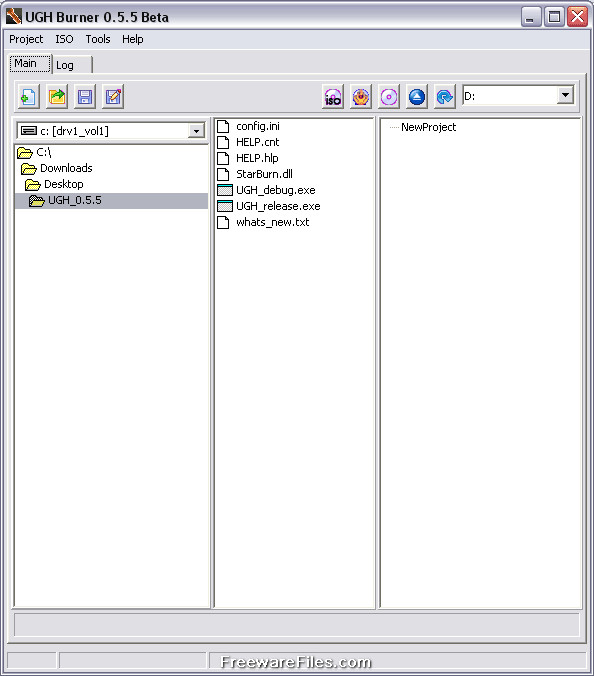Select whats_new.txt file name
The height and width of the screenshot is (676, 594).
point(272,222)
